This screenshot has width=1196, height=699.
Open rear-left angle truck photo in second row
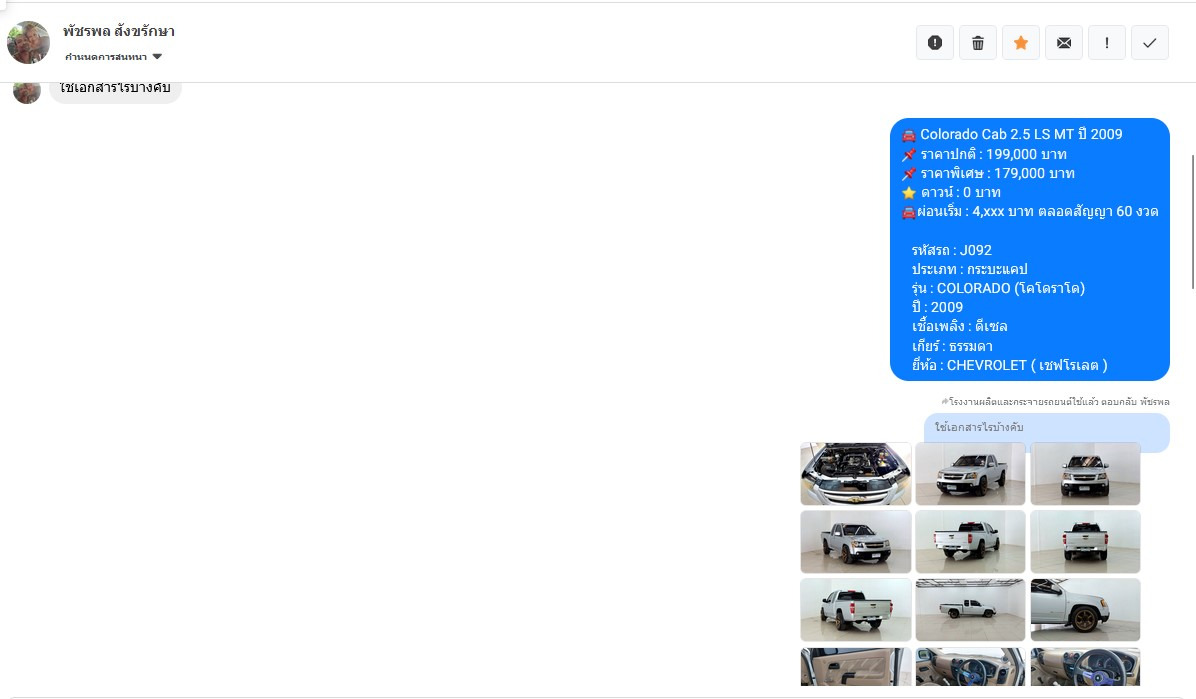pos(970,542)
